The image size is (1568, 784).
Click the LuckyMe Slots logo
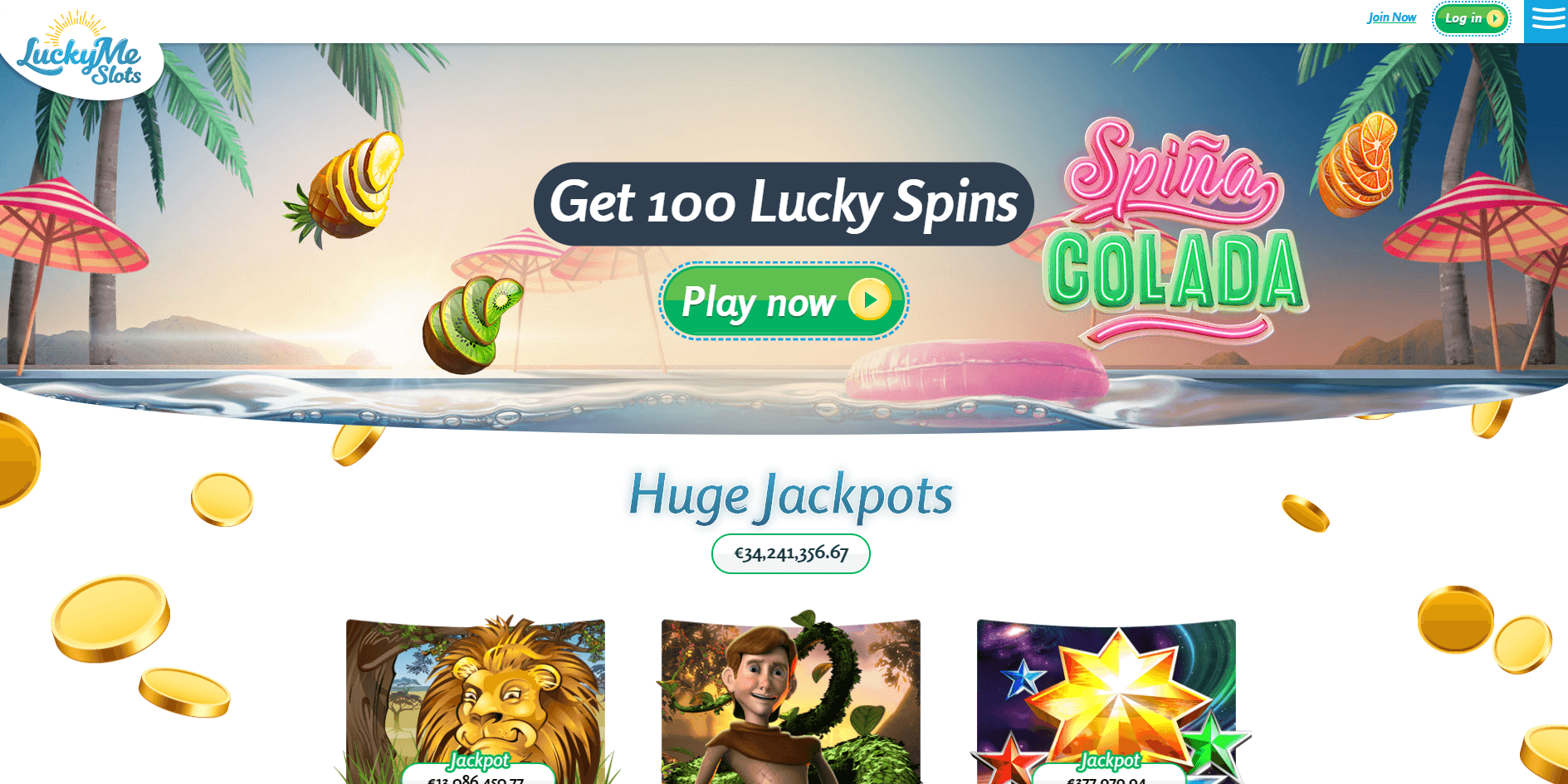80,50
